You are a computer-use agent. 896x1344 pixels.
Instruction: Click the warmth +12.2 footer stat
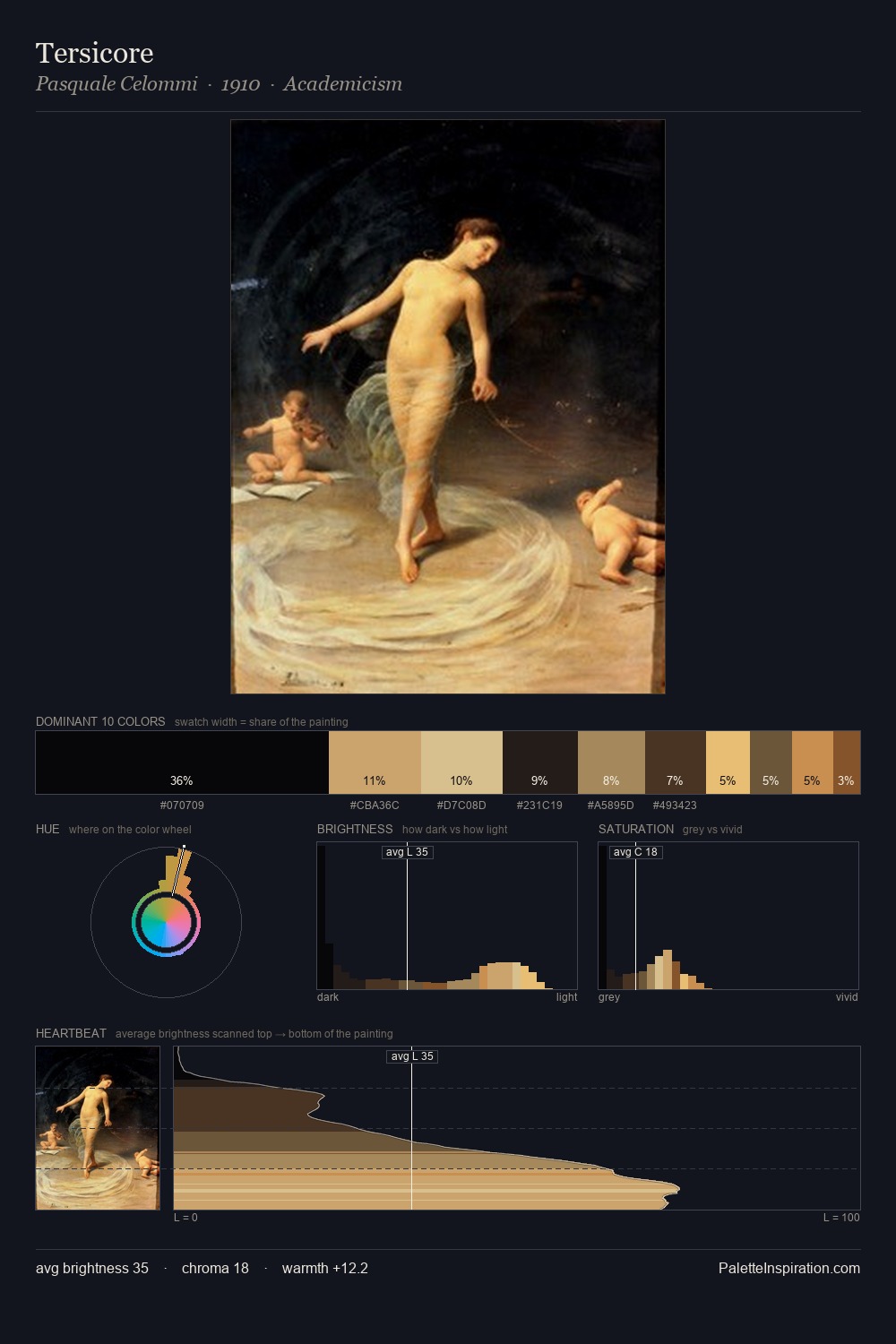coord(325,1269)
